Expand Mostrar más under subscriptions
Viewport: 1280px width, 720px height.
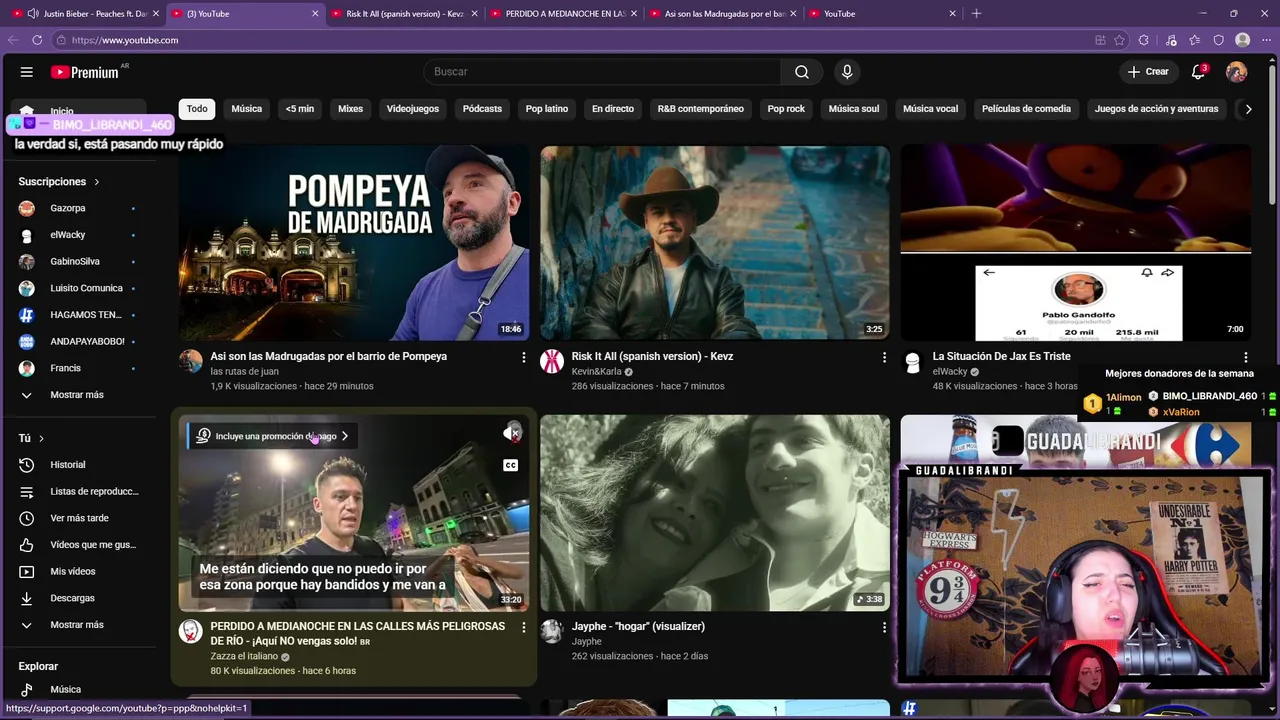77,395
